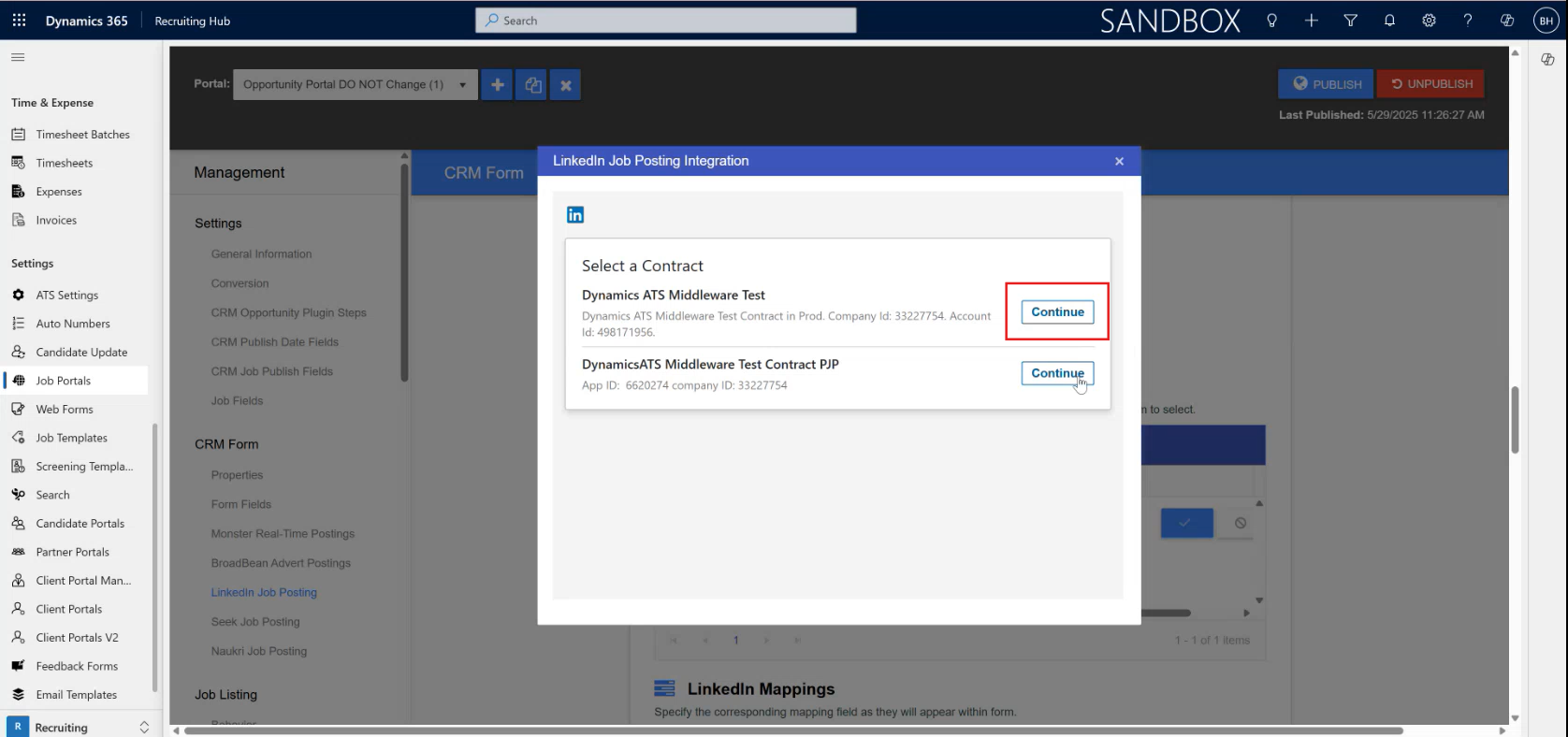The image size is (1568, 737).
Task: Open the settings gear in header
Action: click(1429, 21)
